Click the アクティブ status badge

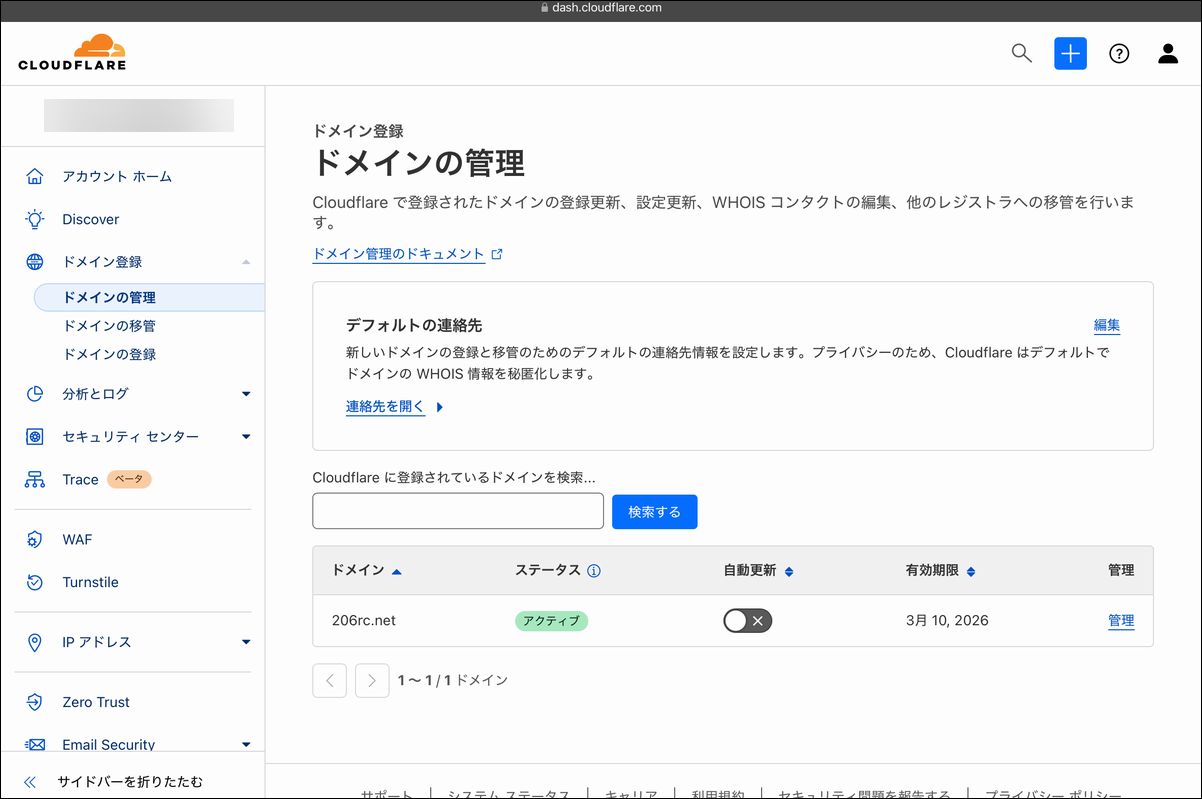point(551,621)
